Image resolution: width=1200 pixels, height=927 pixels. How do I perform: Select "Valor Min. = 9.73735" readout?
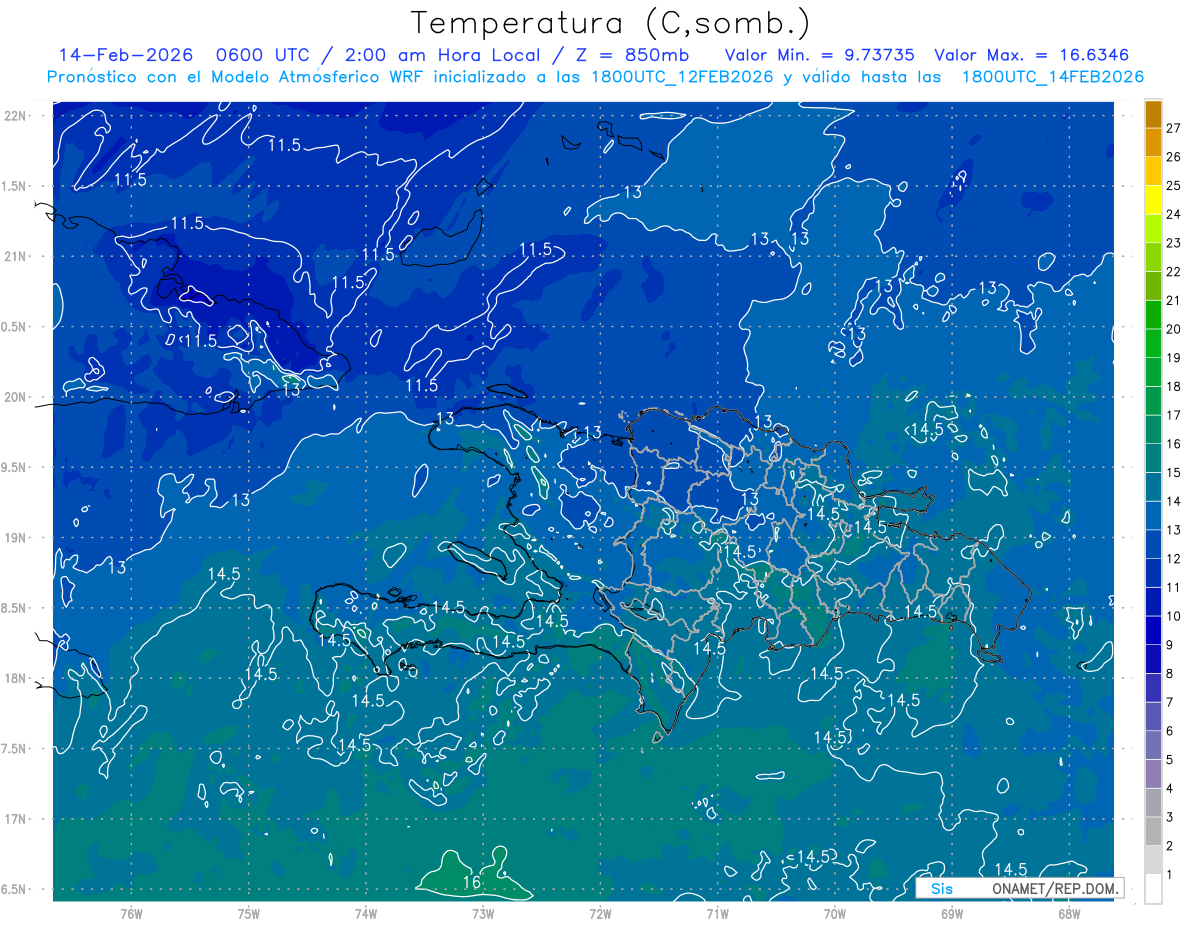tap(819, 55)
